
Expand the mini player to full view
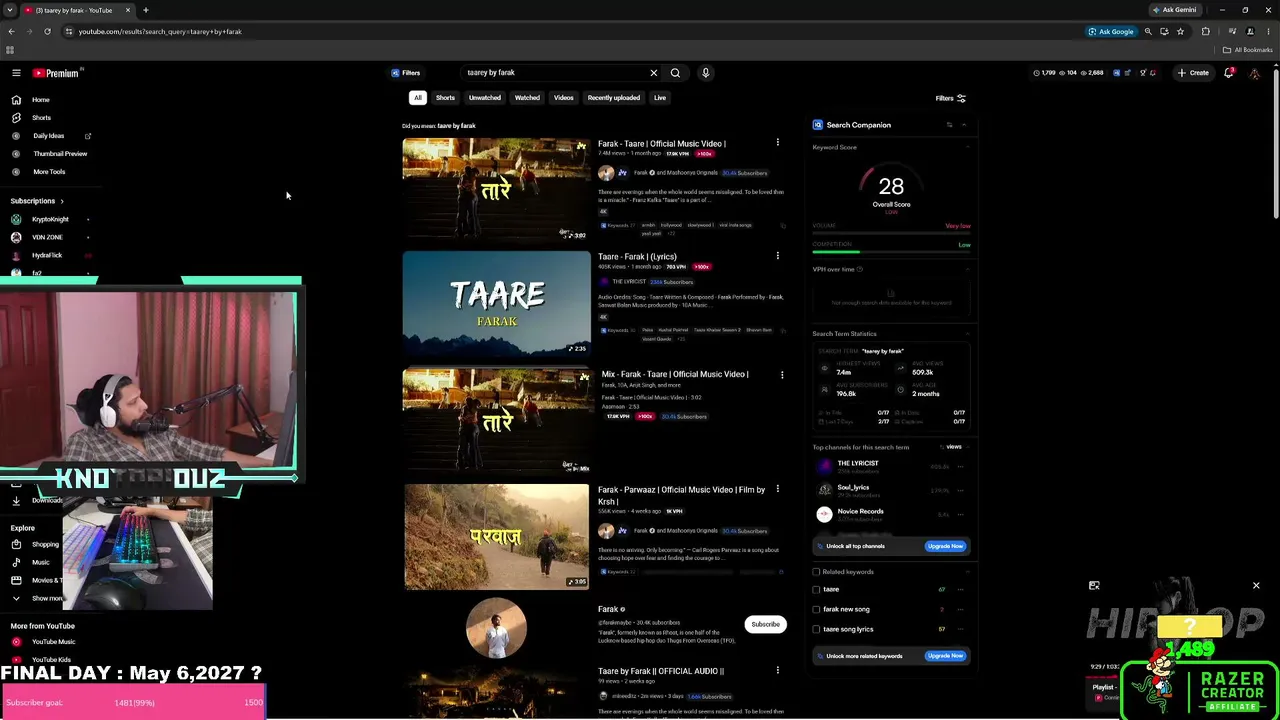(x=1094, y=586)
